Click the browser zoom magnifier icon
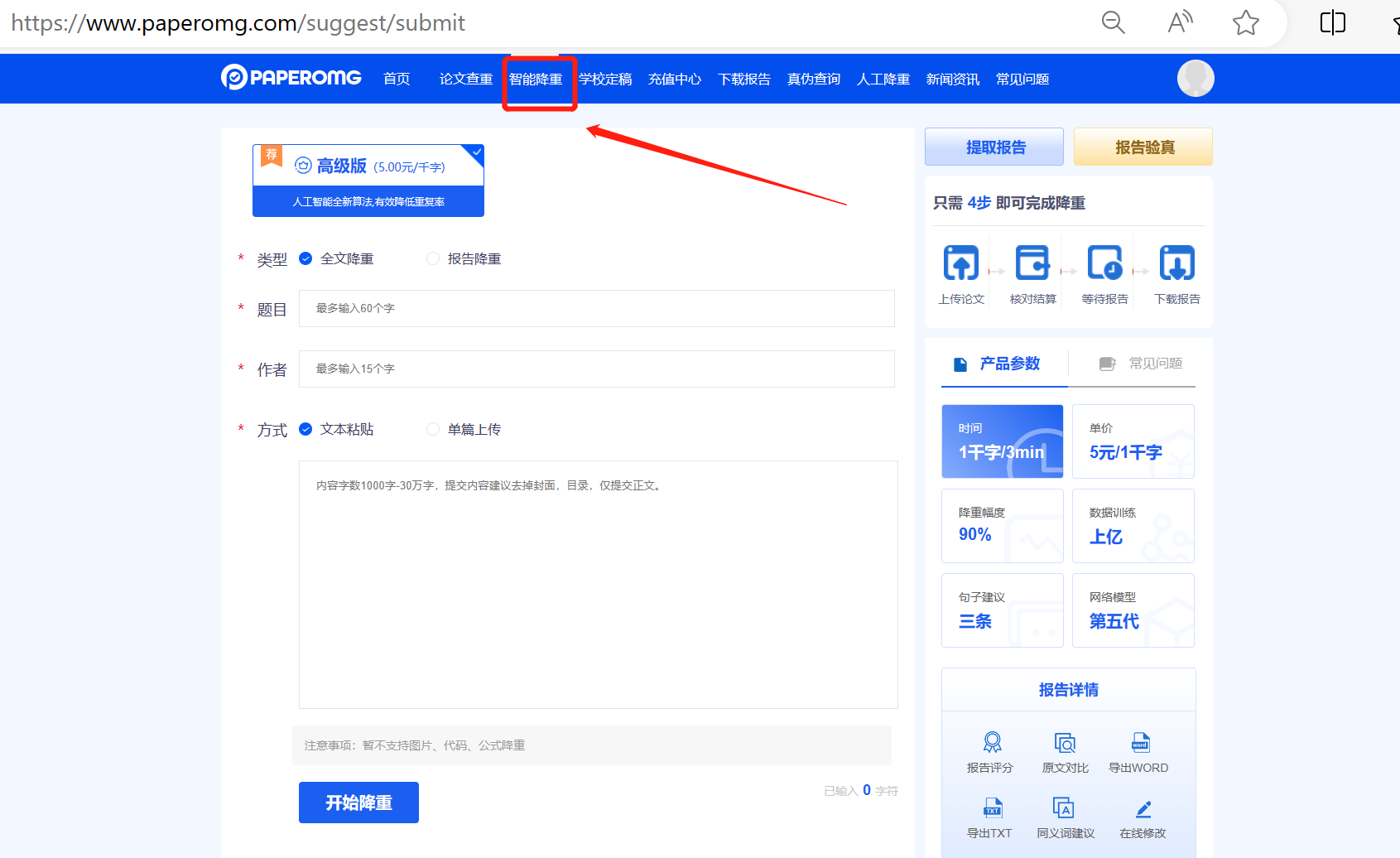This screenshot has height=858, width=1400. [x=1114, y=22]
